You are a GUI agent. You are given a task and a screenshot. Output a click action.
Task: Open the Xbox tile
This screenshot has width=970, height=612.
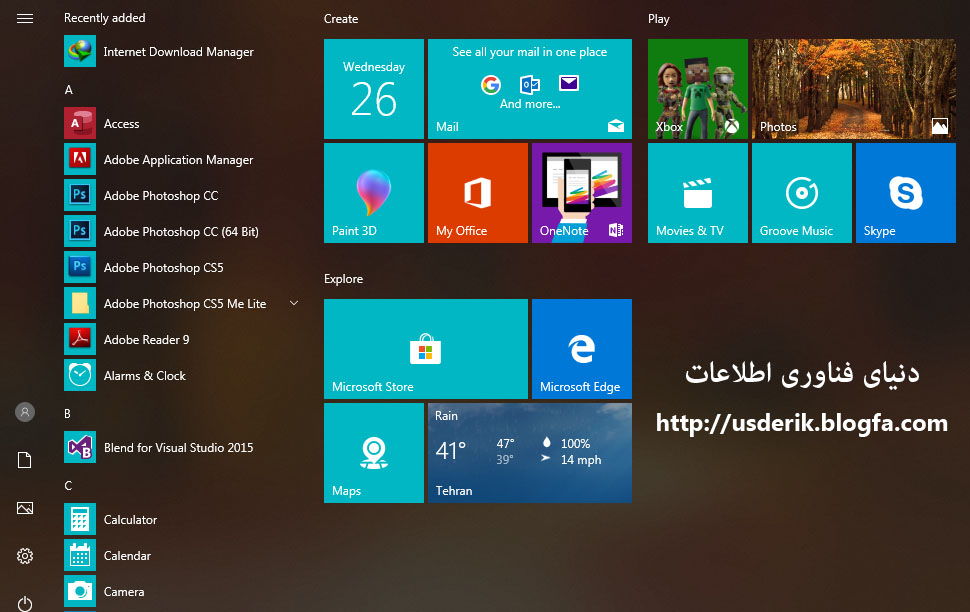pyautogui.click(x=698, y=88)
